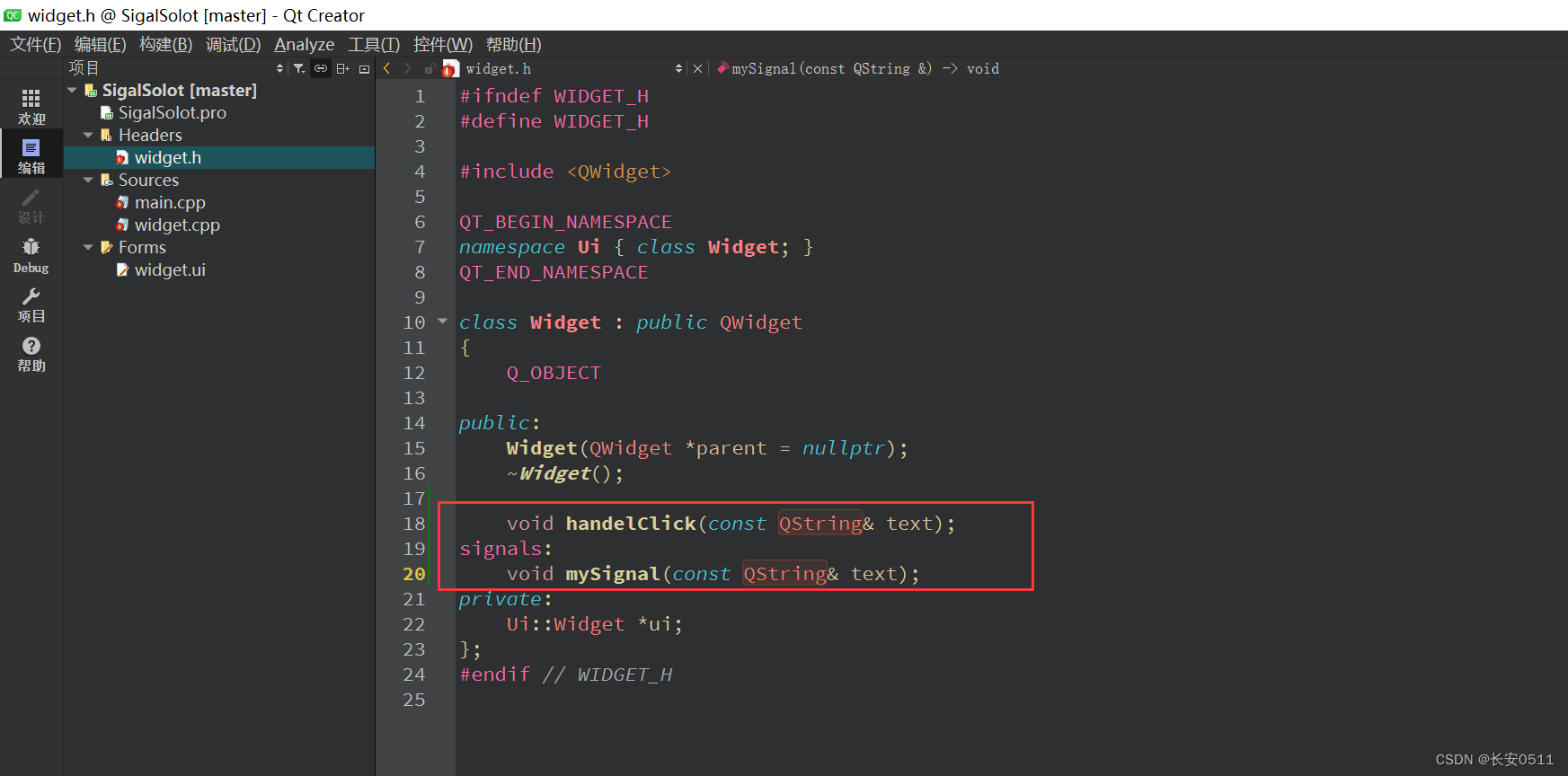Open the 设计 (Design) mode
The image size is (1568, 776).
(31, 206)
